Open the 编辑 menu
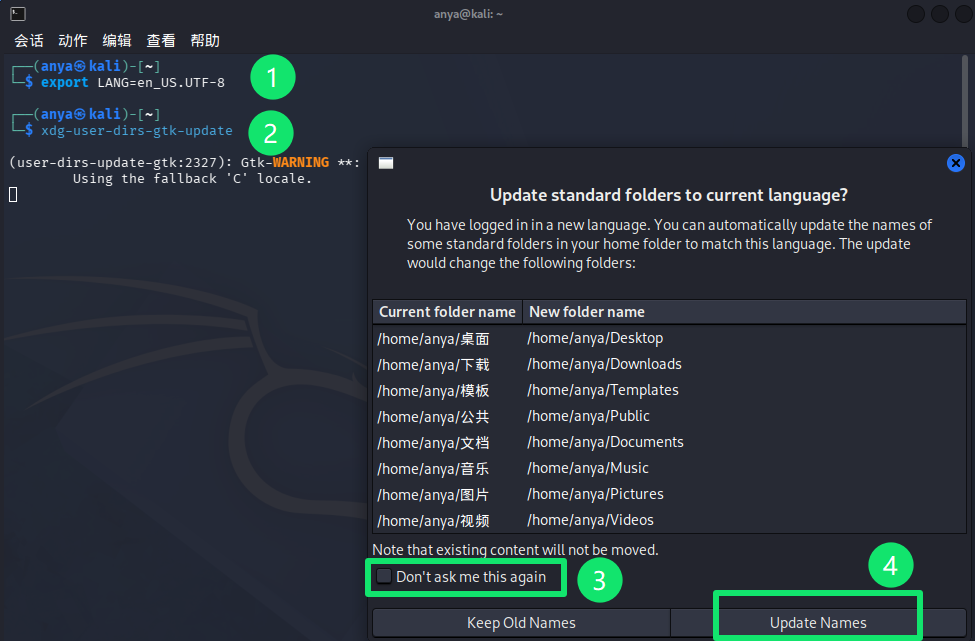Viewport: 975px width, 641px height. (x=117, y=41)
